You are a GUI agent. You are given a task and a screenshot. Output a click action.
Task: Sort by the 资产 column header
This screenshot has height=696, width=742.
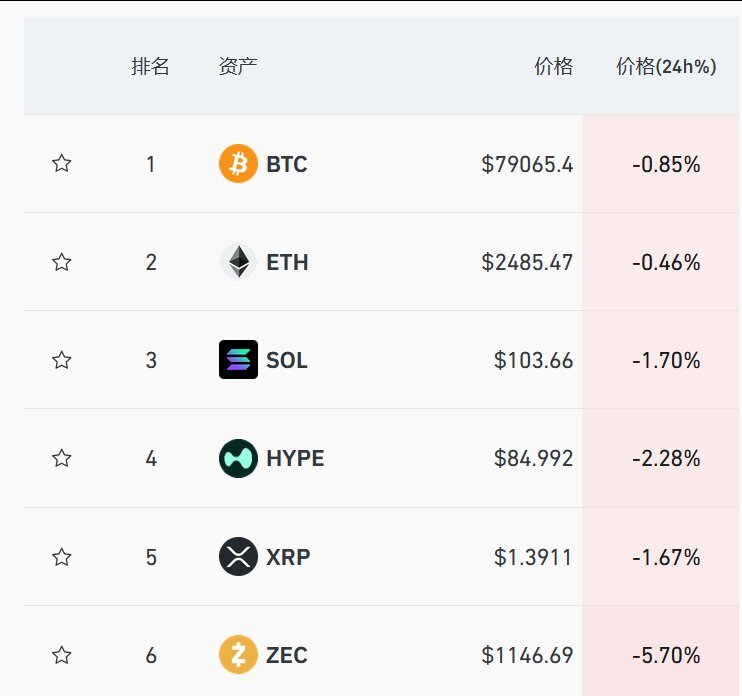tap(238, 66)
